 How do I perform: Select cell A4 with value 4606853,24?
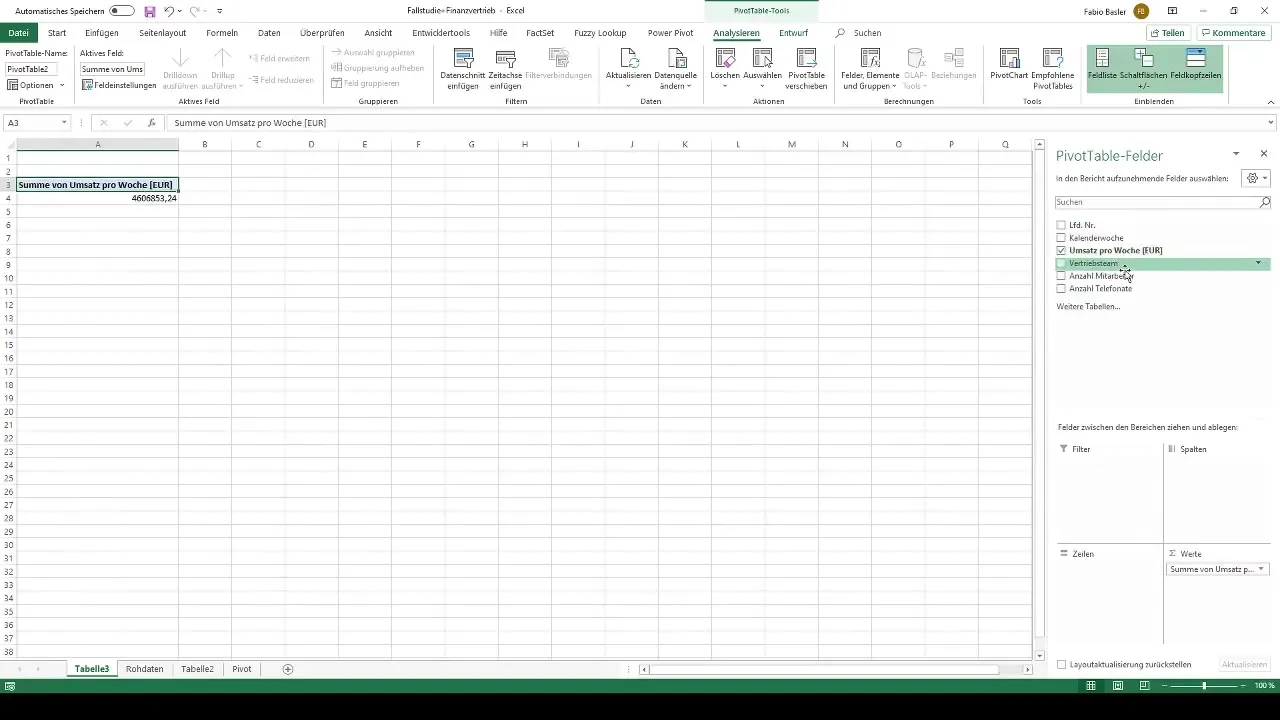click(x=97, y=198)
